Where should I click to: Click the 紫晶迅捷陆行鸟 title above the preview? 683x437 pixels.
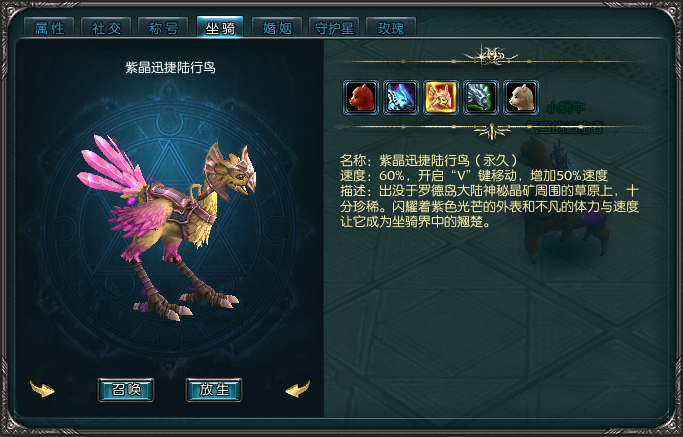click(x=170, y=68)
